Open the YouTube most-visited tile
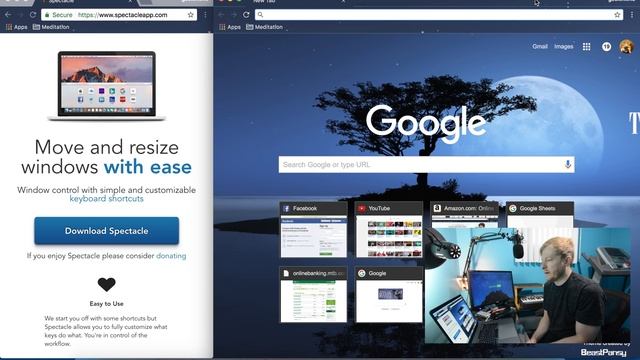 pos(389,229)
